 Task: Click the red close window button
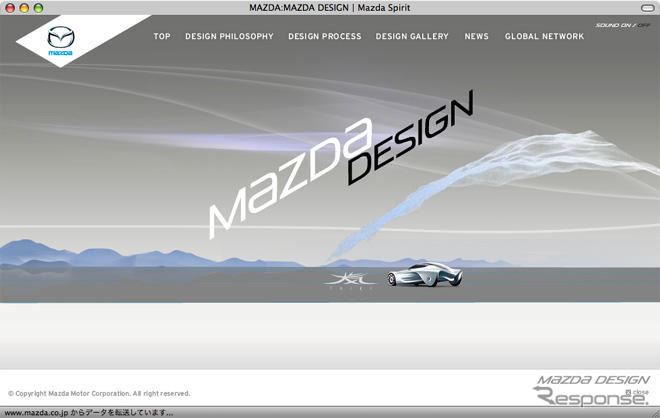10,8
